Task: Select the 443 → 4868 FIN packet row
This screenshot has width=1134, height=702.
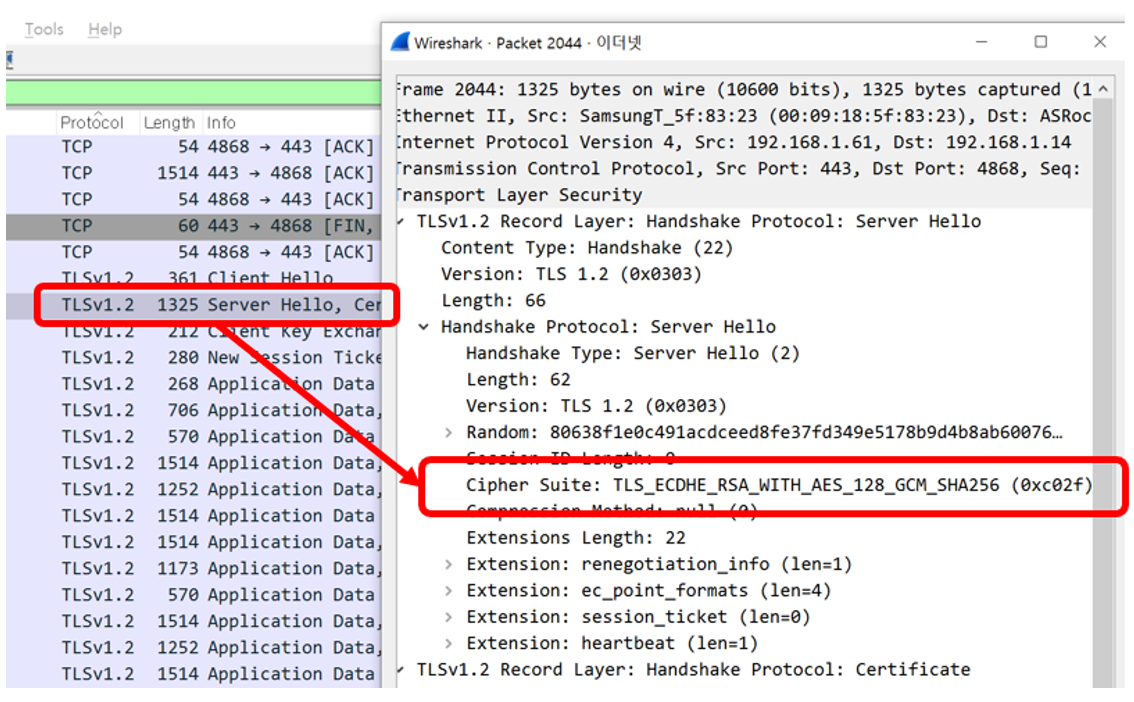Action: point(200,226)
